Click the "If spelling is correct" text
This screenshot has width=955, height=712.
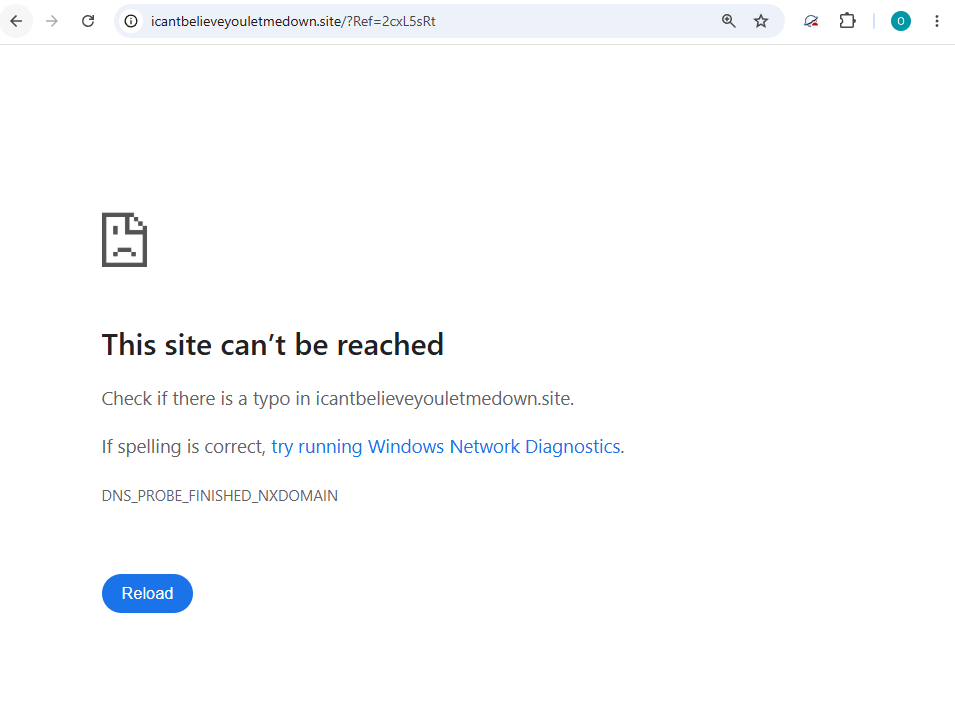[183, 446]
